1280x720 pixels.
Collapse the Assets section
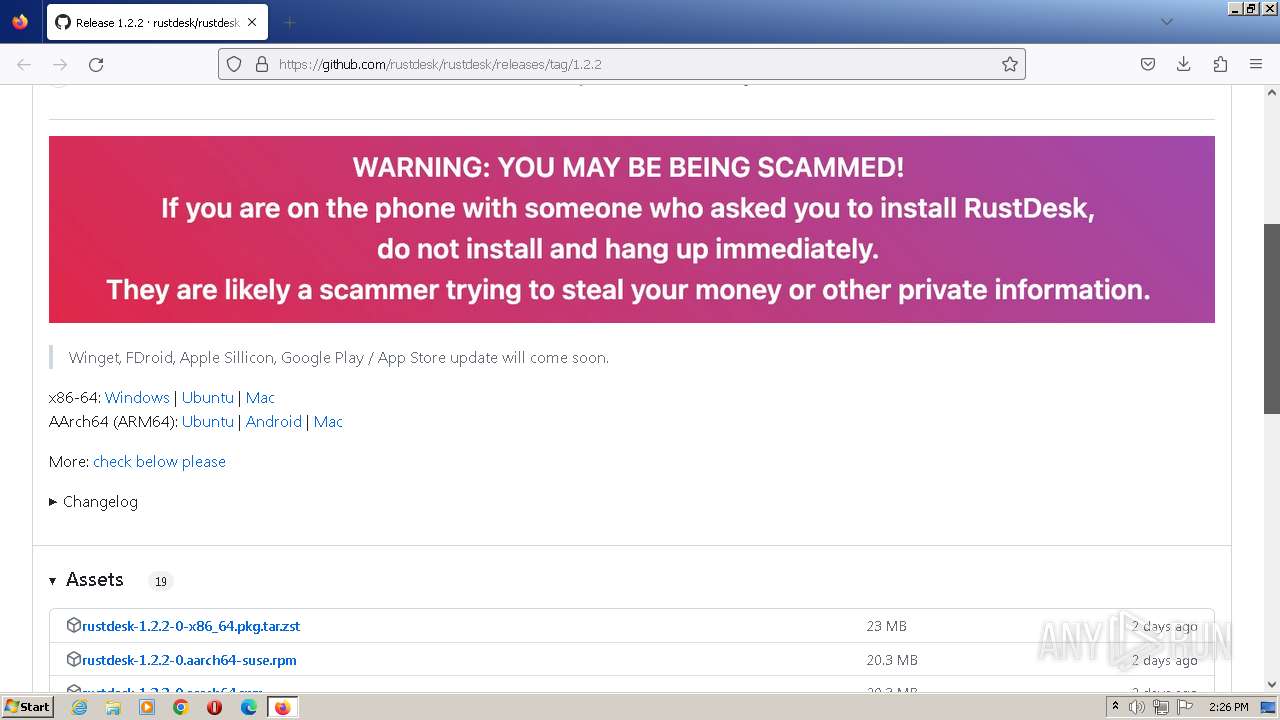click(86, 580)
